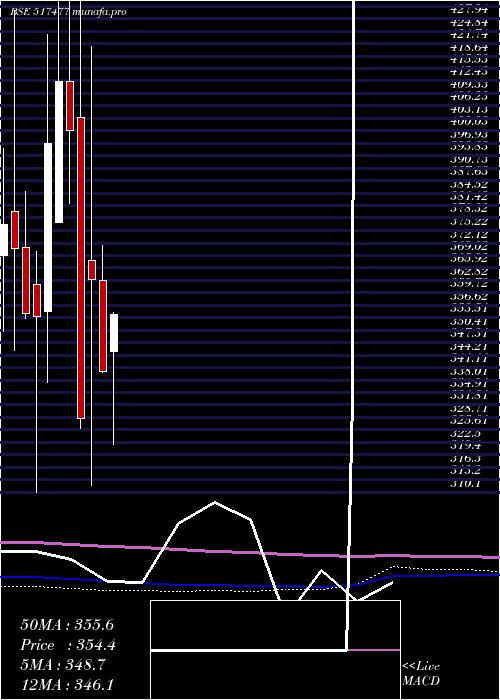
Task: Click the 313.2 price axis label
Action: pyautogui.click(x=465, y=471)
